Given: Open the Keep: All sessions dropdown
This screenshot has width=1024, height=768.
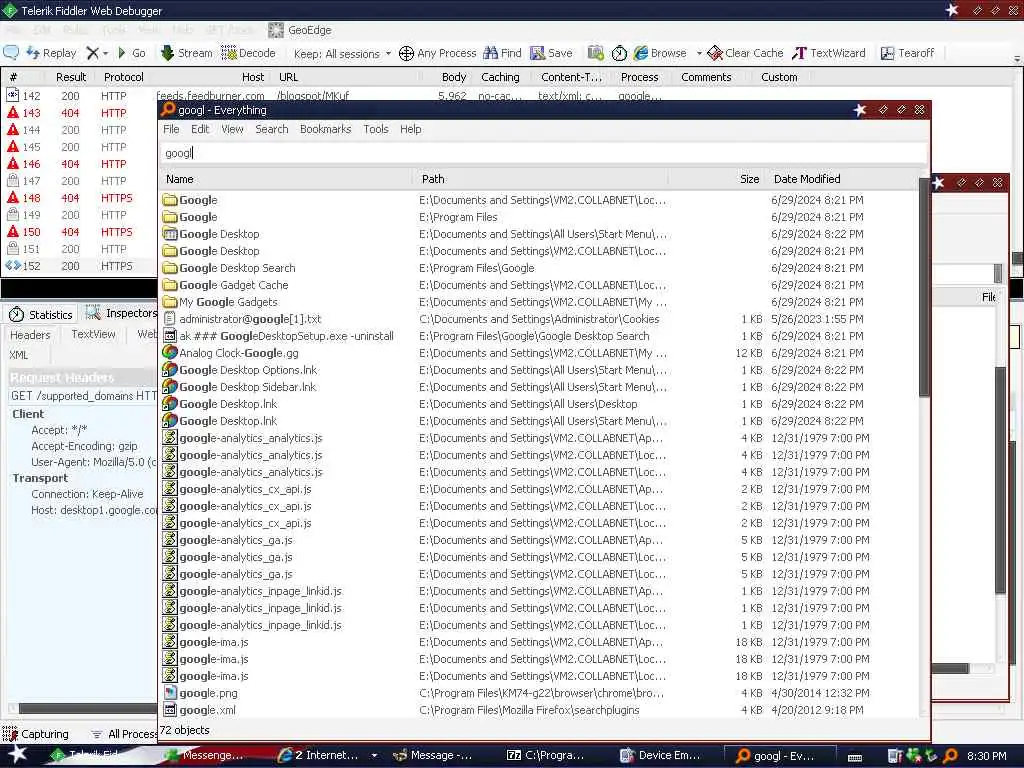Looking at the screenshot, I should (342, 54).
